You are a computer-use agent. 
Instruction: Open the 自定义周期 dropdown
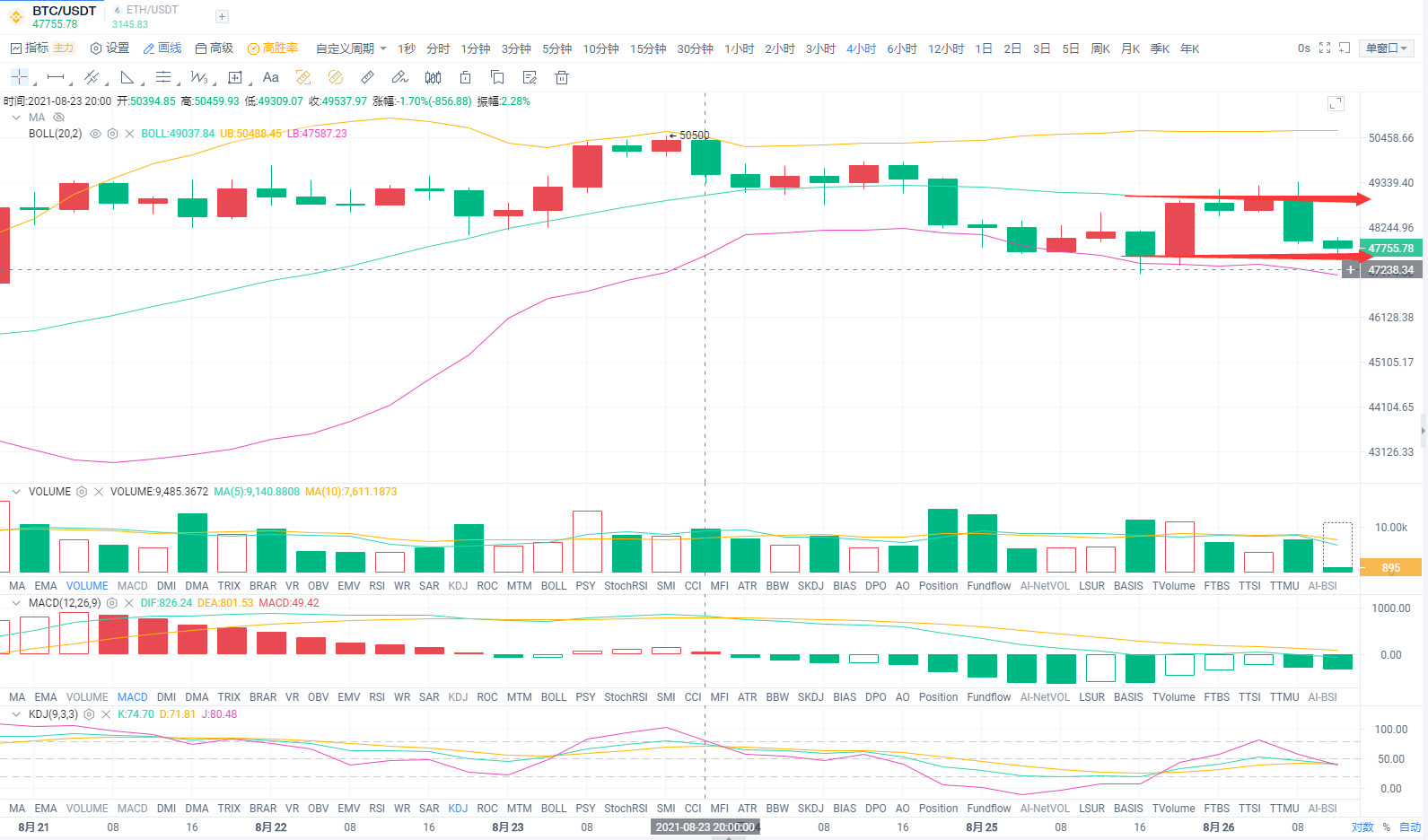[351, 48]
